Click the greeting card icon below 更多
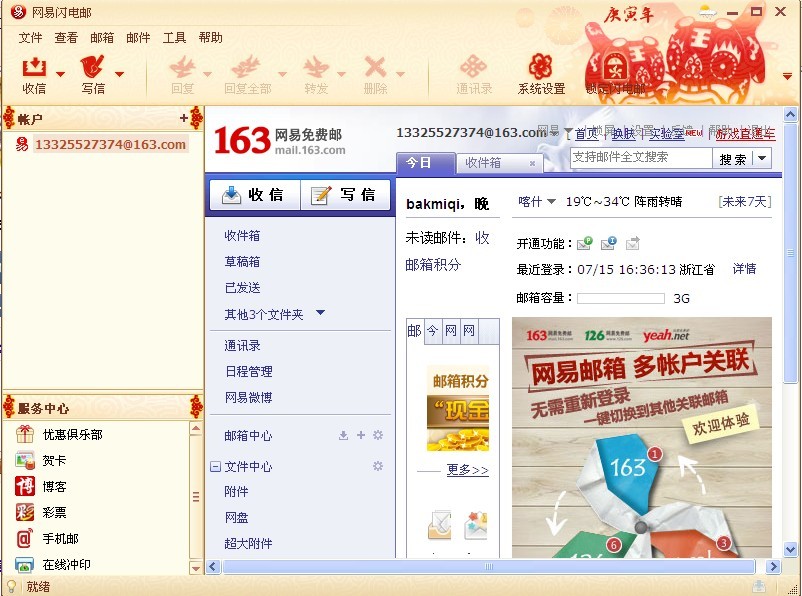This screenshot has height=596, width=802. click(x=476, y=525)
